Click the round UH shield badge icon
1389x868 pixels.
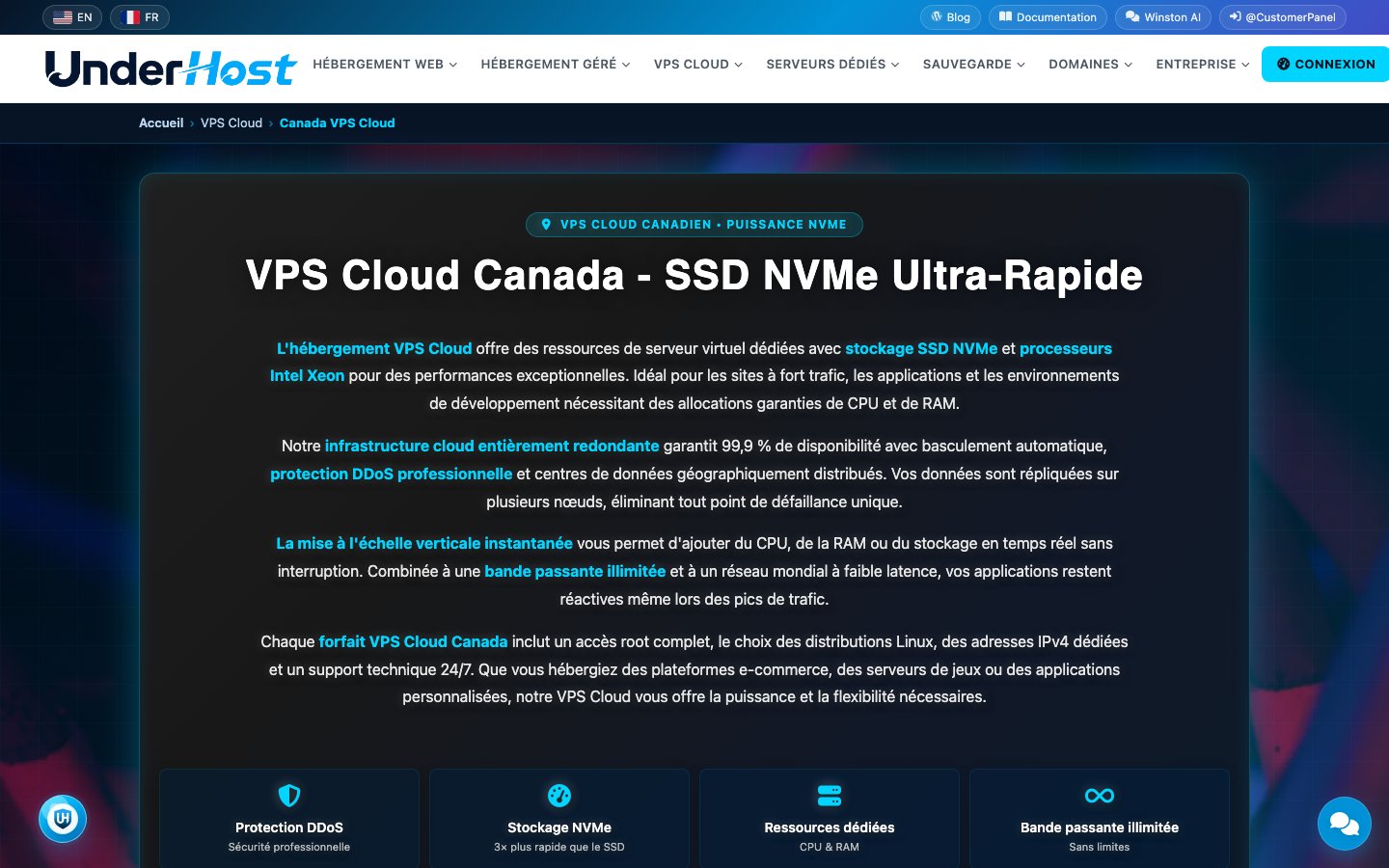[x=63, y=819]
